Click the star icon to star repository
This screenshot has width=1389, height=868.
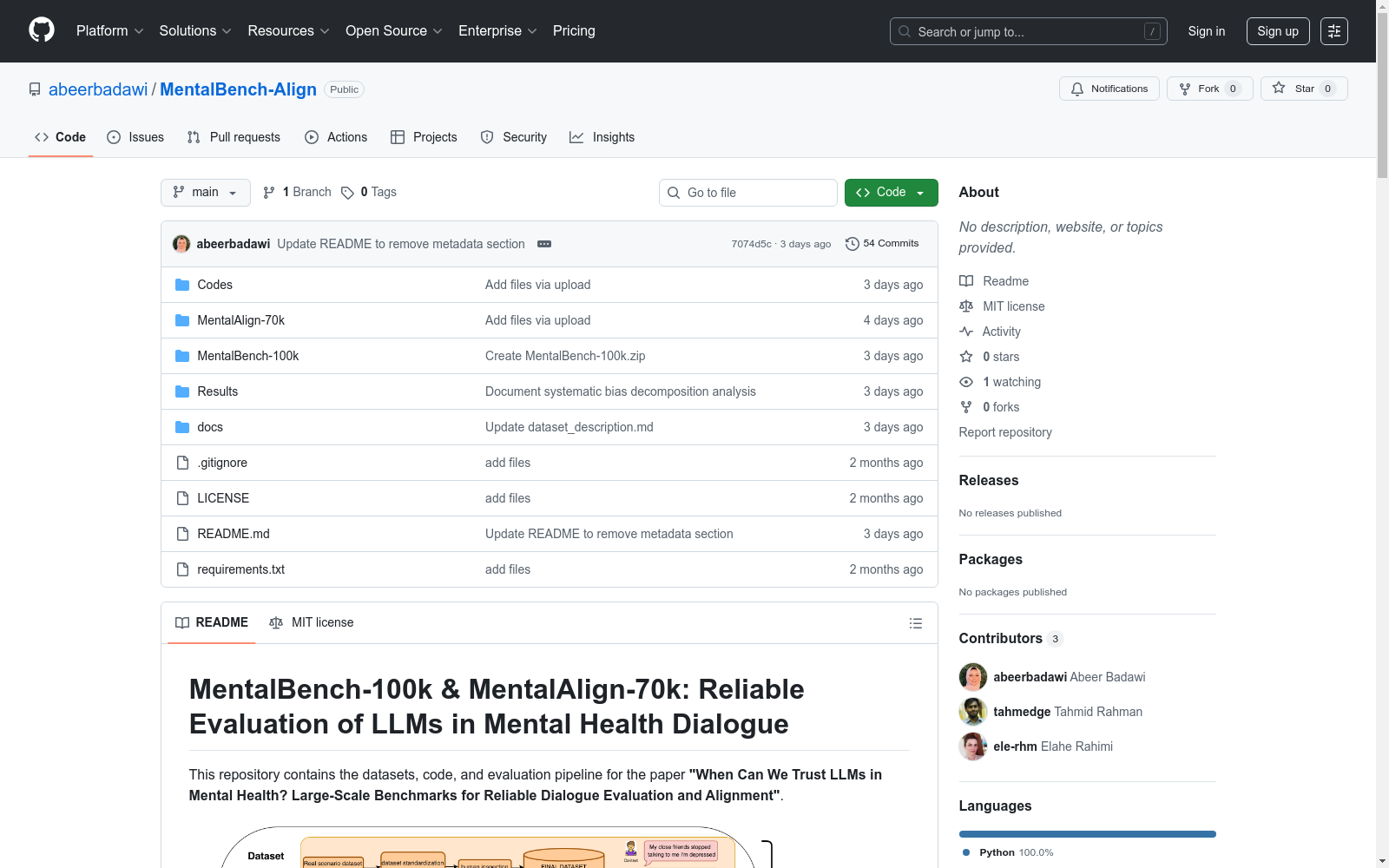[x=1279, y=88]
